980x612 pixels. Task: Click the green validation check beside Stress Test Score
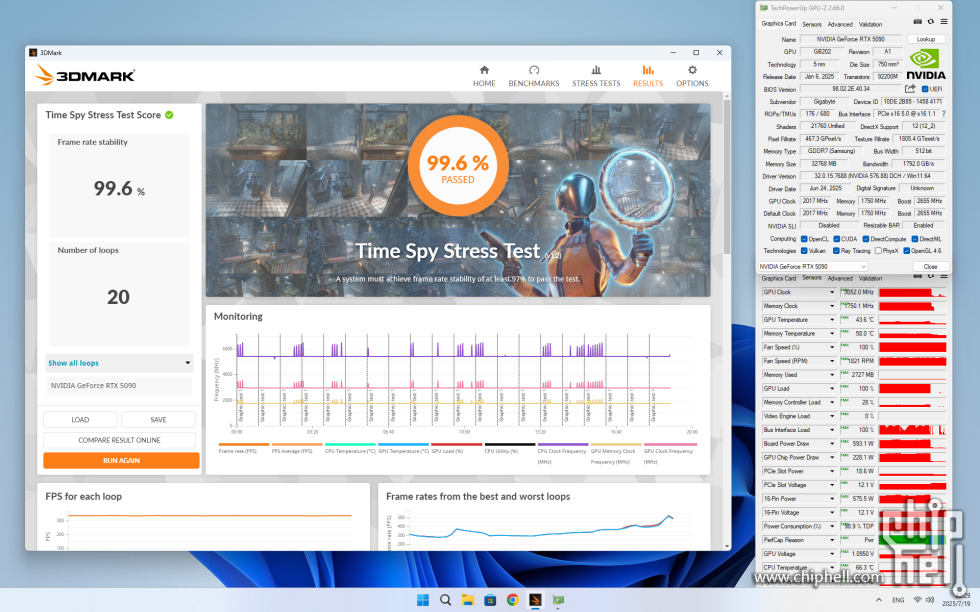point(169,115)
